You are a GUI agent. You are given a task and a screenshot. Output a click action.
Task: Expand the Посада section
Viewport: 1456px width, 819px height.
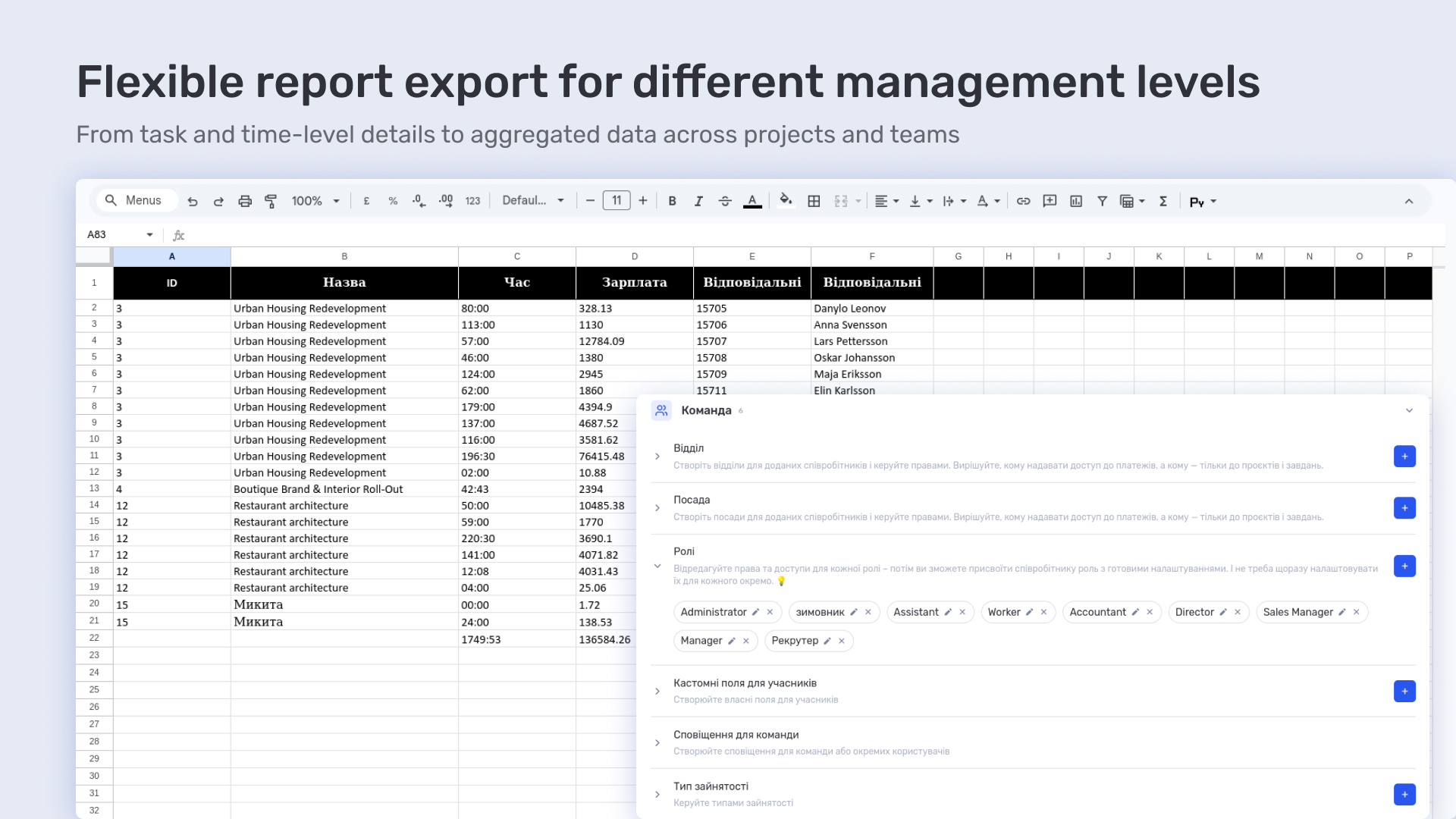coord(657,508)
